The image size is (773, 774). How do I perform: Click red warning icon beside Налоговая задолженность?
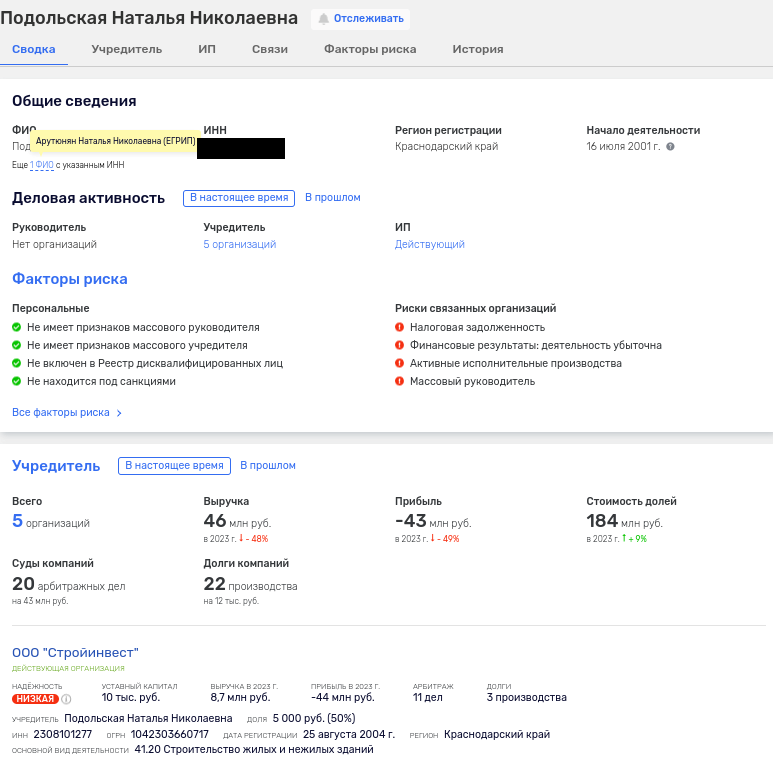[400, 327]
